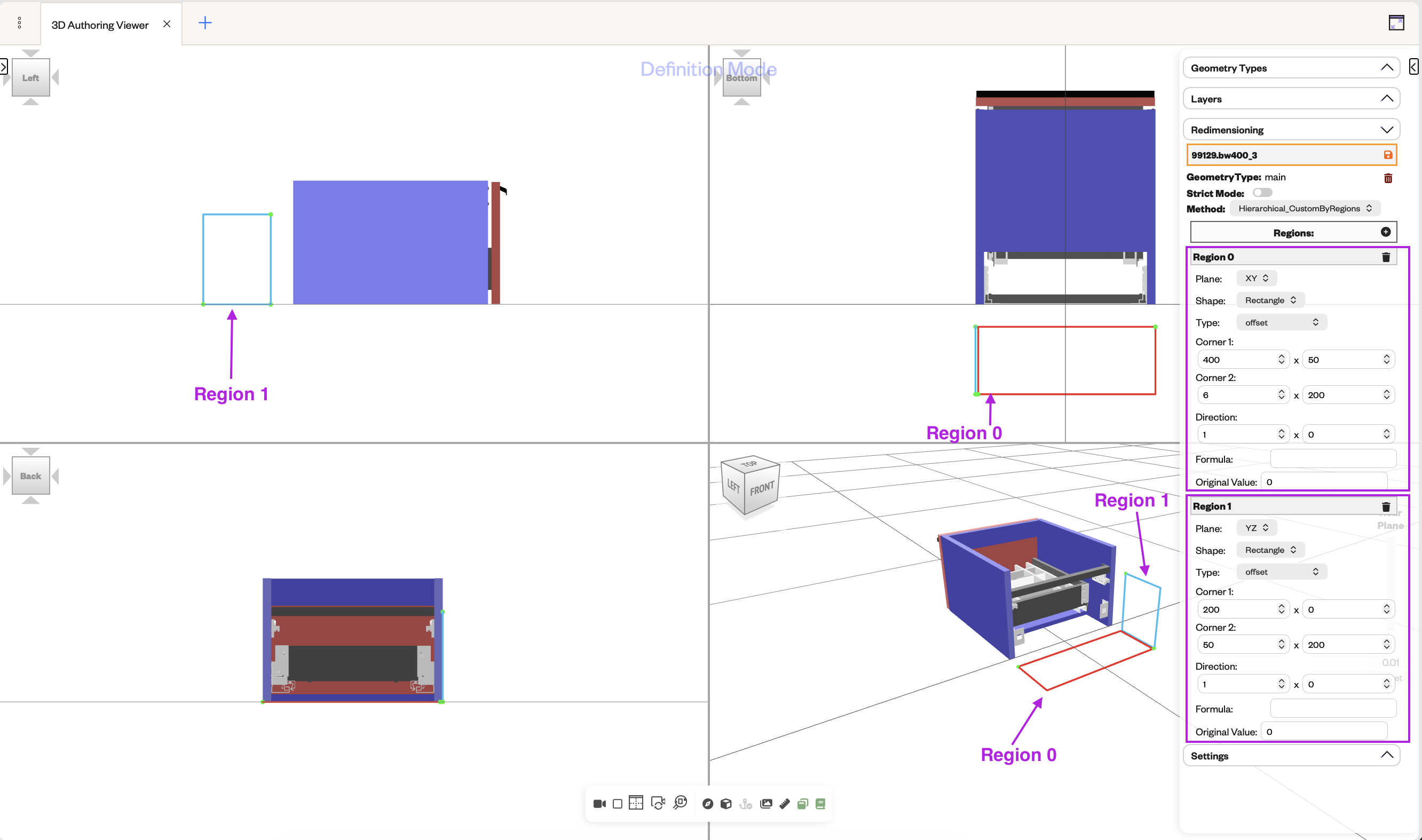Open Region 1 Type dropdown offset
The image size is (1422, 840).
(1282, 572)
